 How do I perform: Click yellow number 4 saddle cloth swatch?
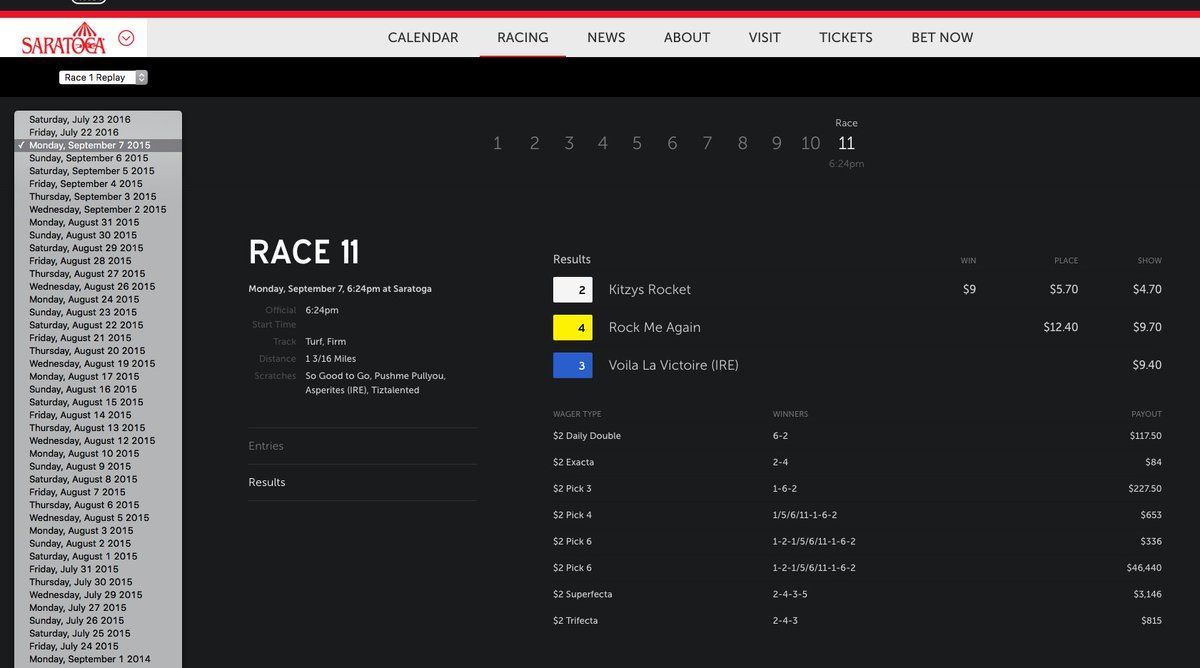coord(572,328)
